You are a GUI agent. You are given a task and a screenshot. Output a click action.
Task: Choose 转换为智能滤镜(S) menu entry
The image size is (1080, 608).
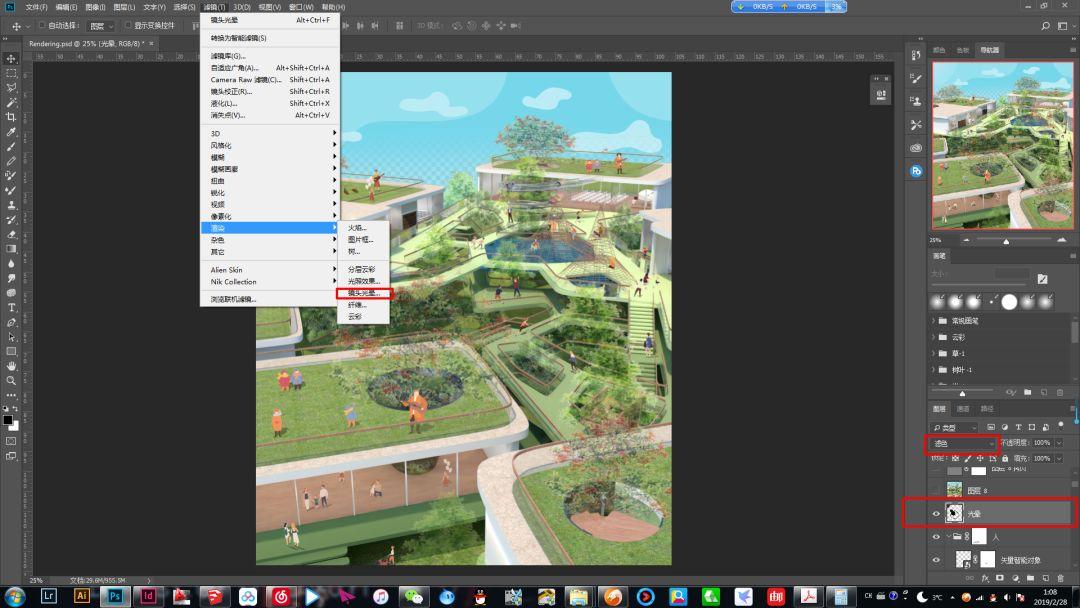(270, 38)
